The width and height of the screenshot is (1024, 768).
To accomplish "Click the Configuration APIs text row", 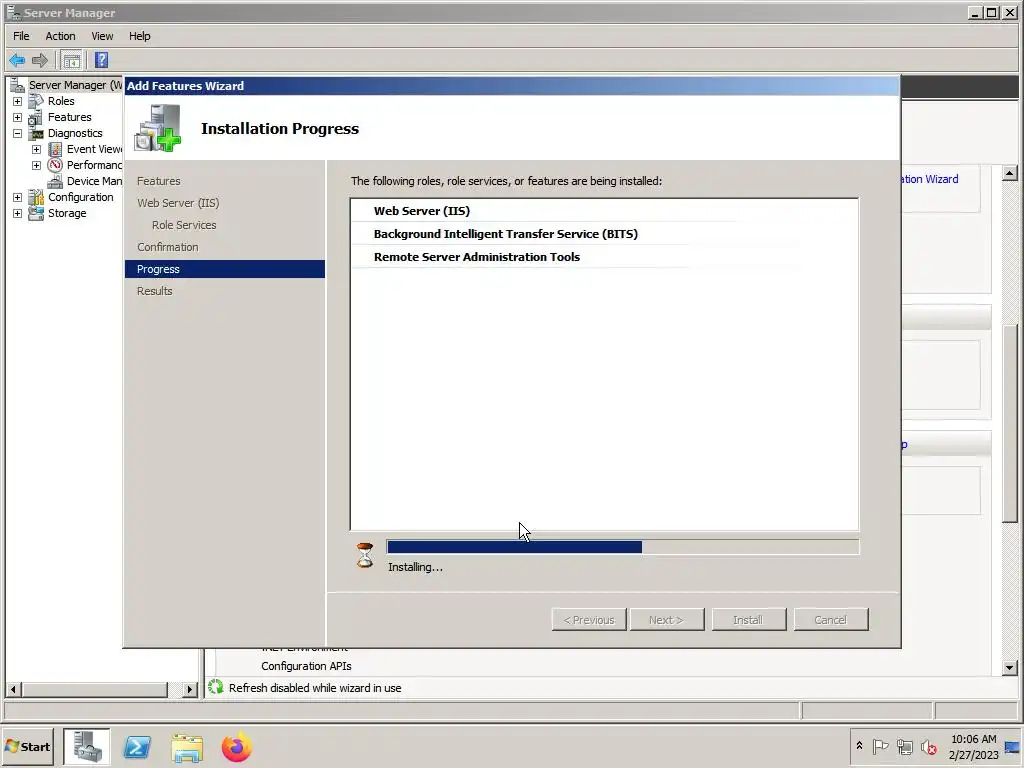I will [306, 666].
